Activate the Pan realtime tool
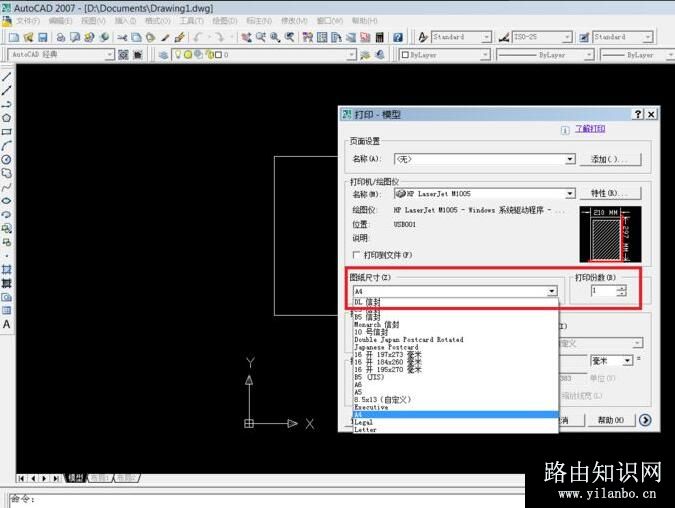This screenshot has height=508, width=675. point(246,37)
